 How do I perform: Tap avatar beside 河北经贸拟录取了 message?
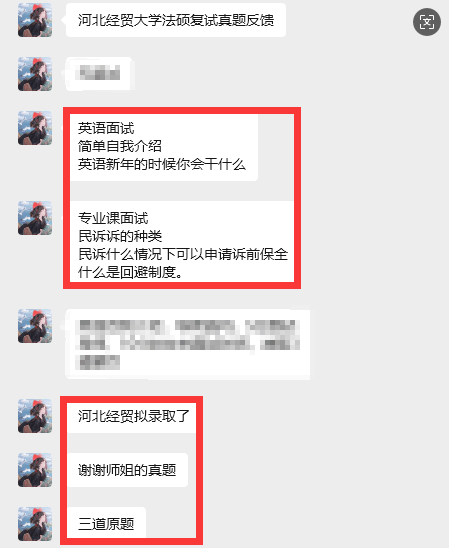click(x=35, y=416)
